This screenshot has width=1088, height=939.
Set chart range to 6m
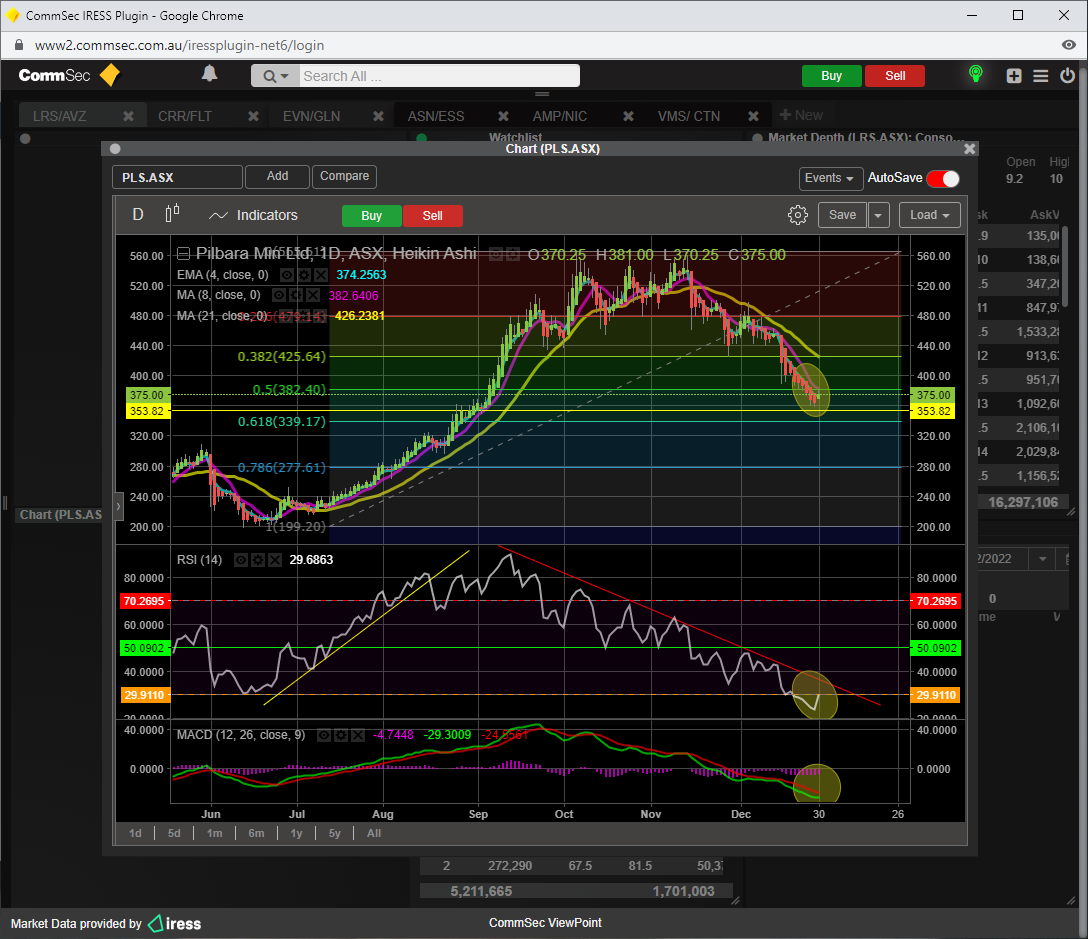point(256,833)
